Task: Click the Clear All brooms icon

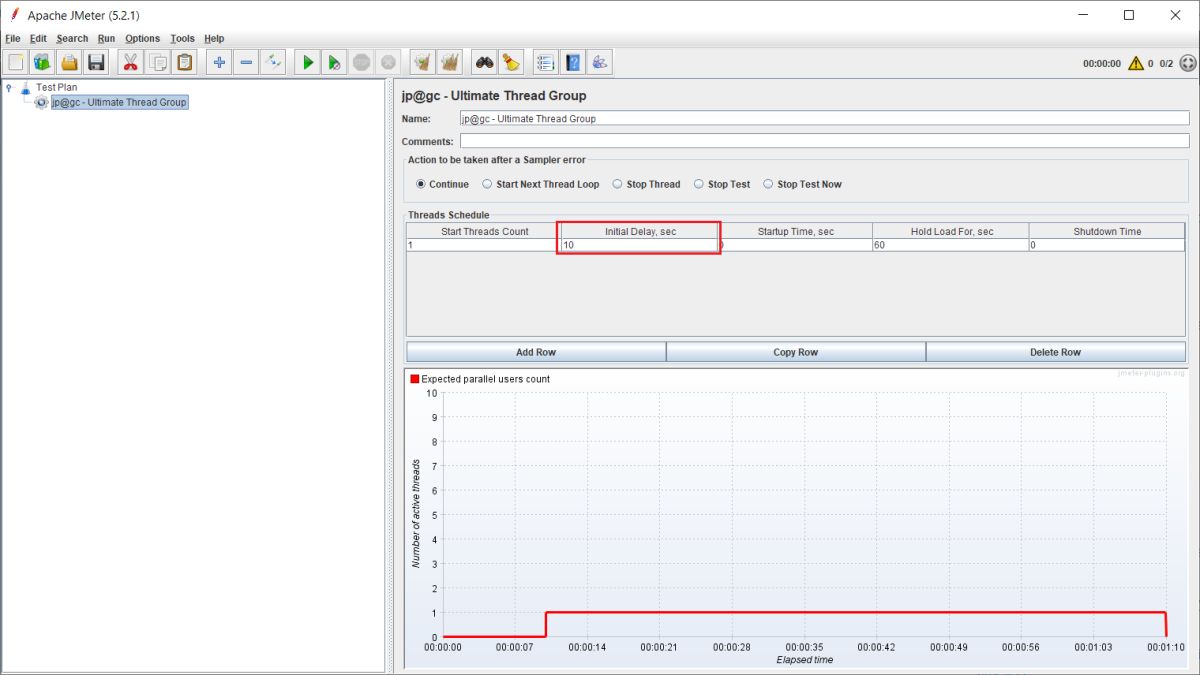Action: click(x=450, y=62)
